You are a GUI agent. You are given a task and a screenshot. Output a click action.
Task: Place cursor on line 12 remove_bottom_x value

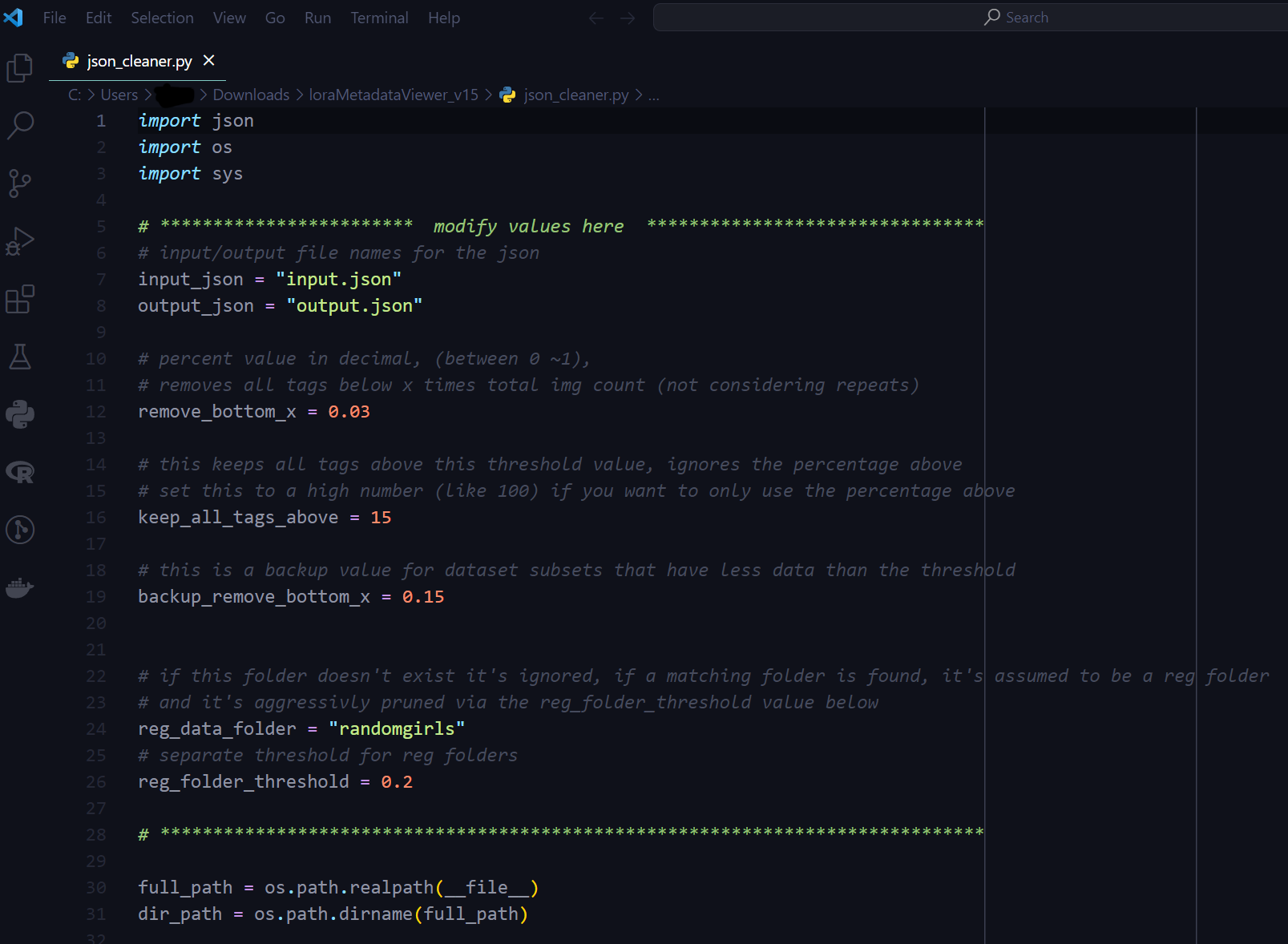[349, 412]
